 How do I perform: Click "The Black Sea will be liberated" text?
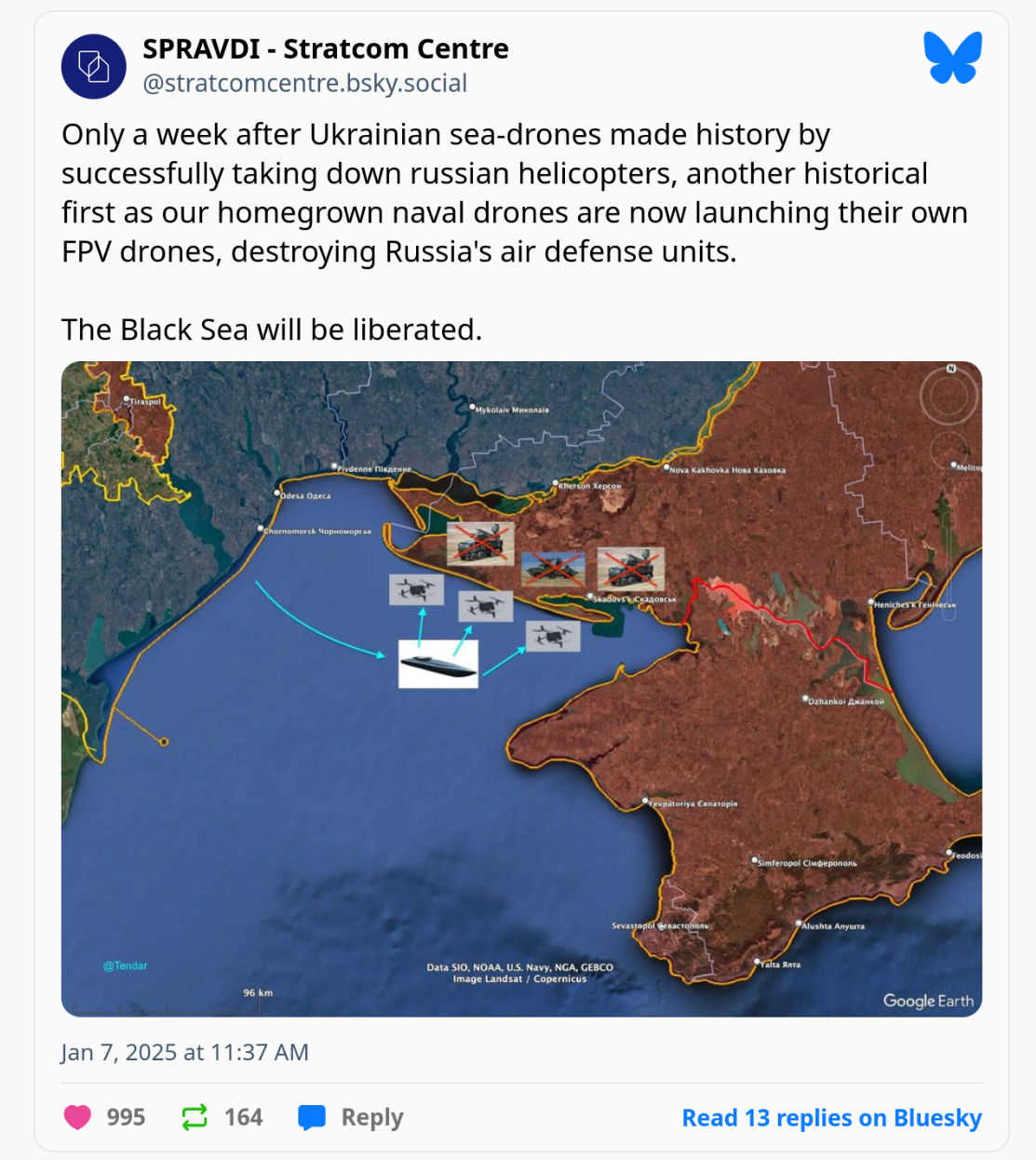[272, 330]
